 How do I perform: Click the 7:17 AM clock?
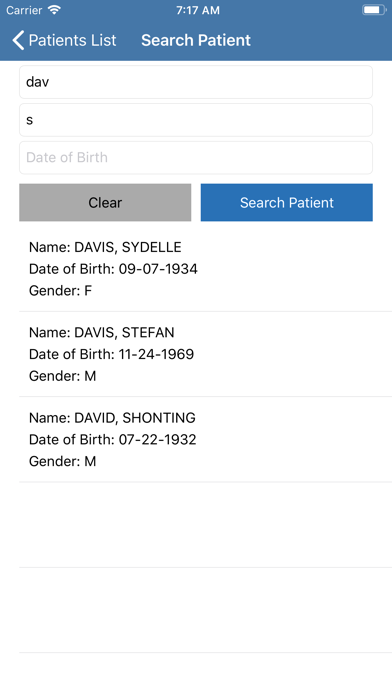pos(198,10)
